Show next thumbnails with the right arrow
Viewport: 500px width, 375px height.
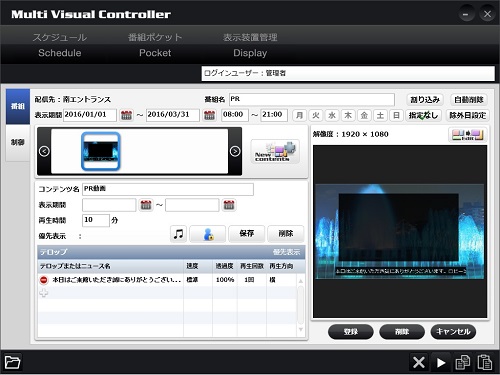click(x=235, y=151)
